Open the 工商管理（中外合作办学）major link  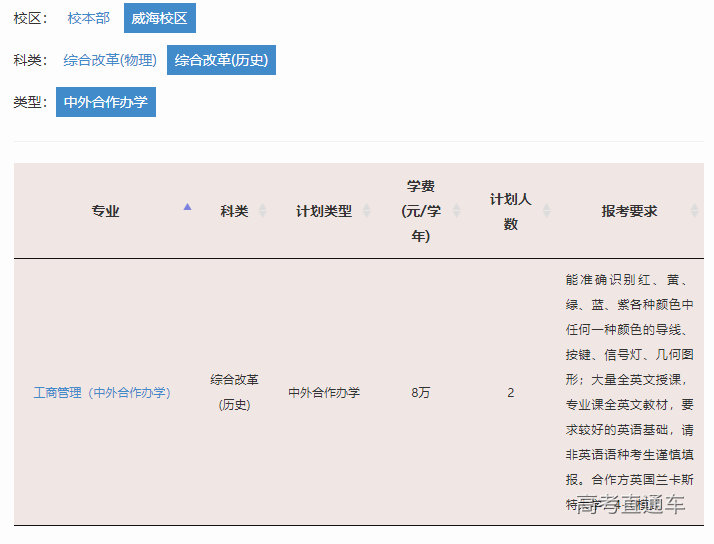[102, 393]
